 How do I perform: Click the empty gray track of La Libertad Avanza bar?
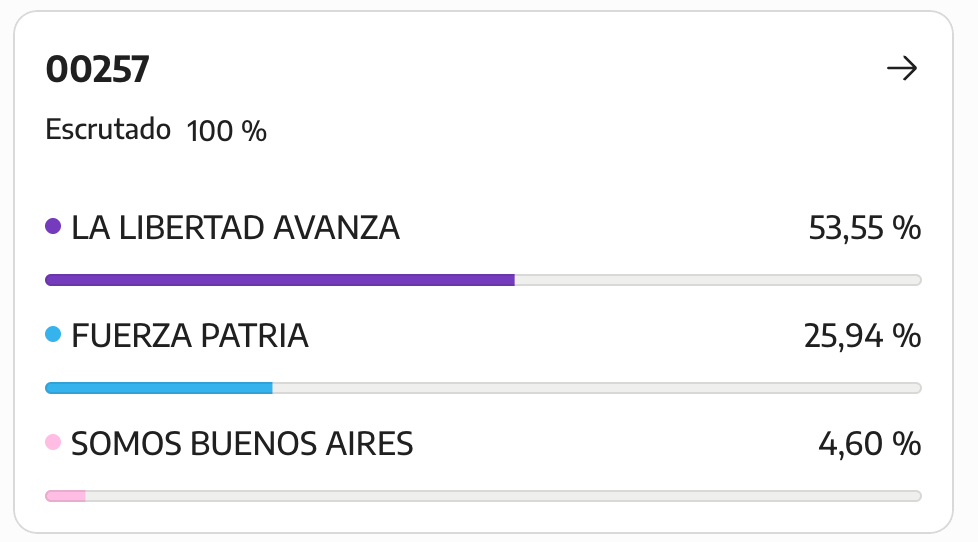[x=718, y=280]
